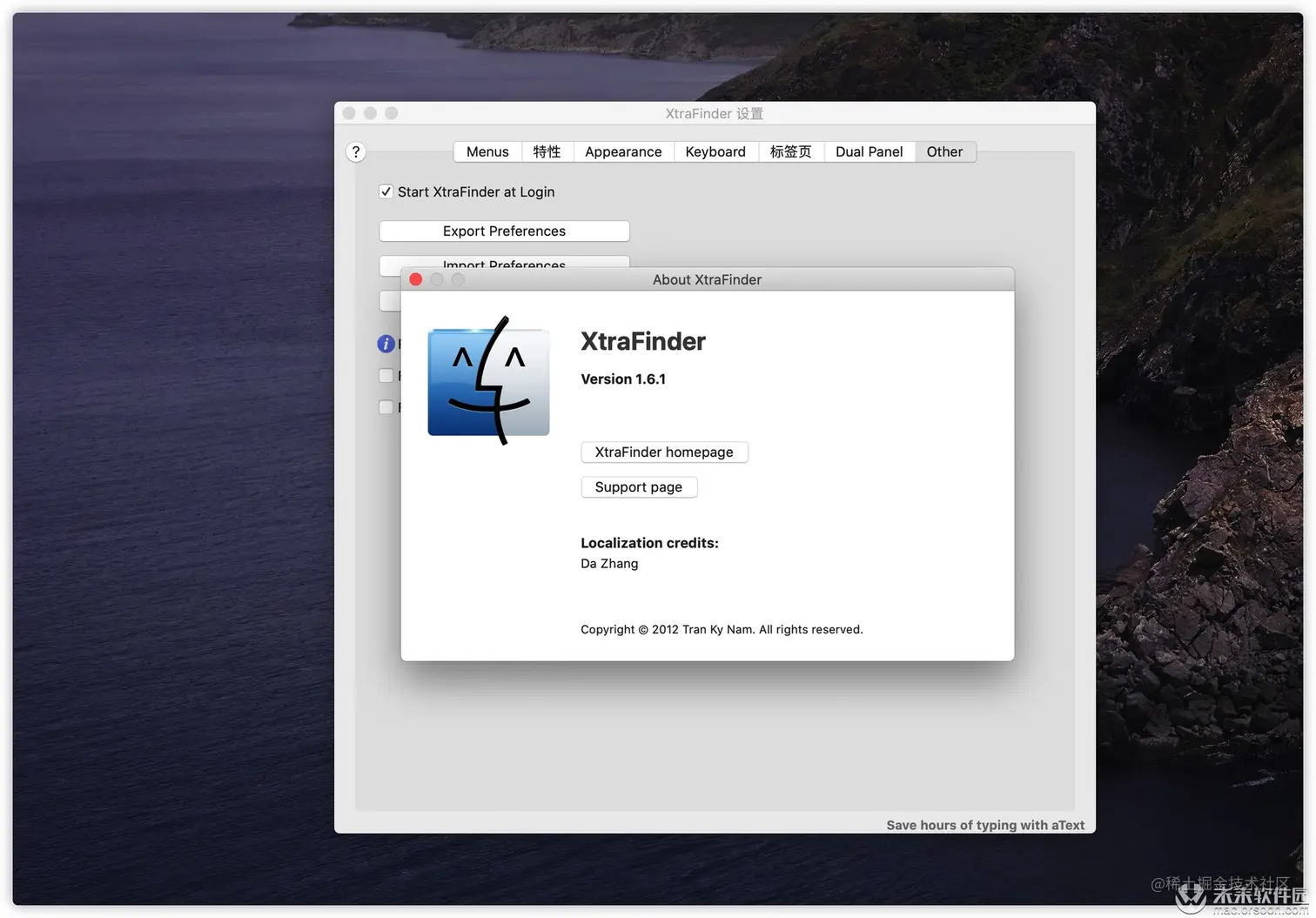
Task: Select the Keyboard tab
Action: tap(715, 151)
